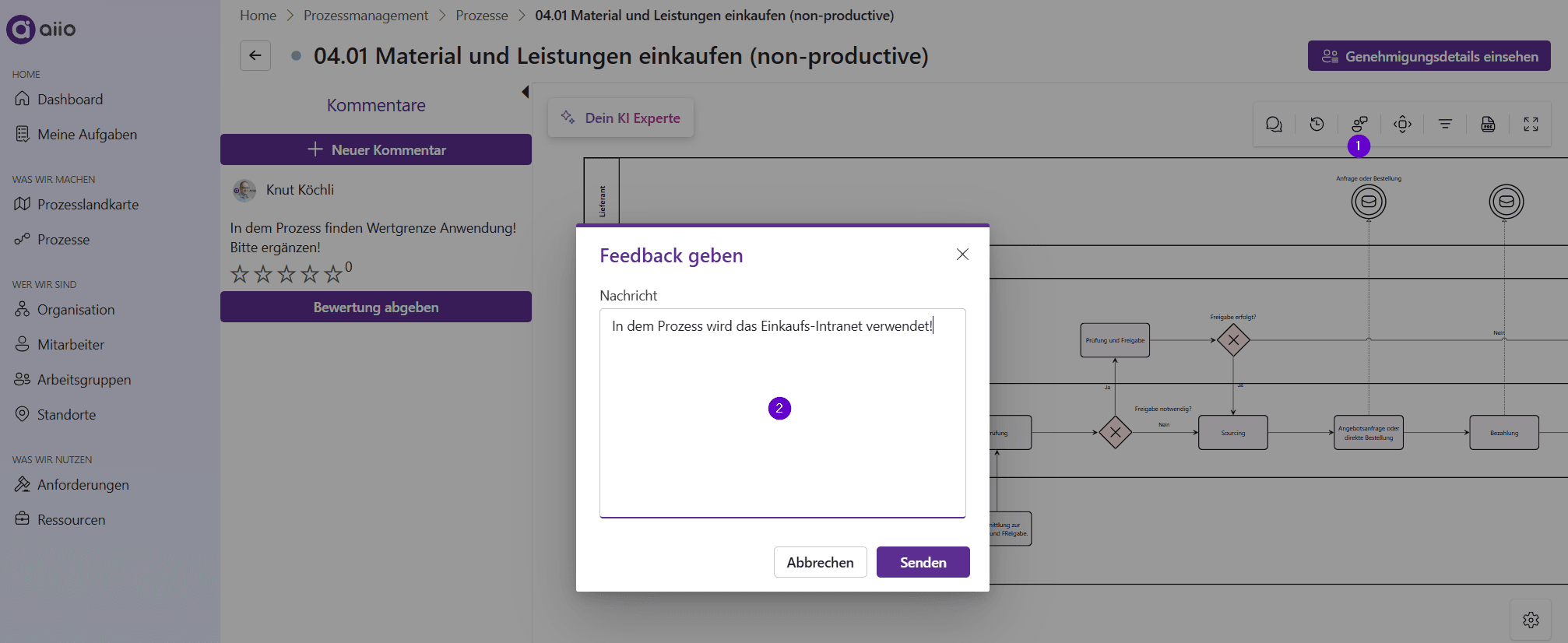1568x643 pixels.
Task: Select the Prüfung und Freigabe task
Action: (x=1115, y=340)
